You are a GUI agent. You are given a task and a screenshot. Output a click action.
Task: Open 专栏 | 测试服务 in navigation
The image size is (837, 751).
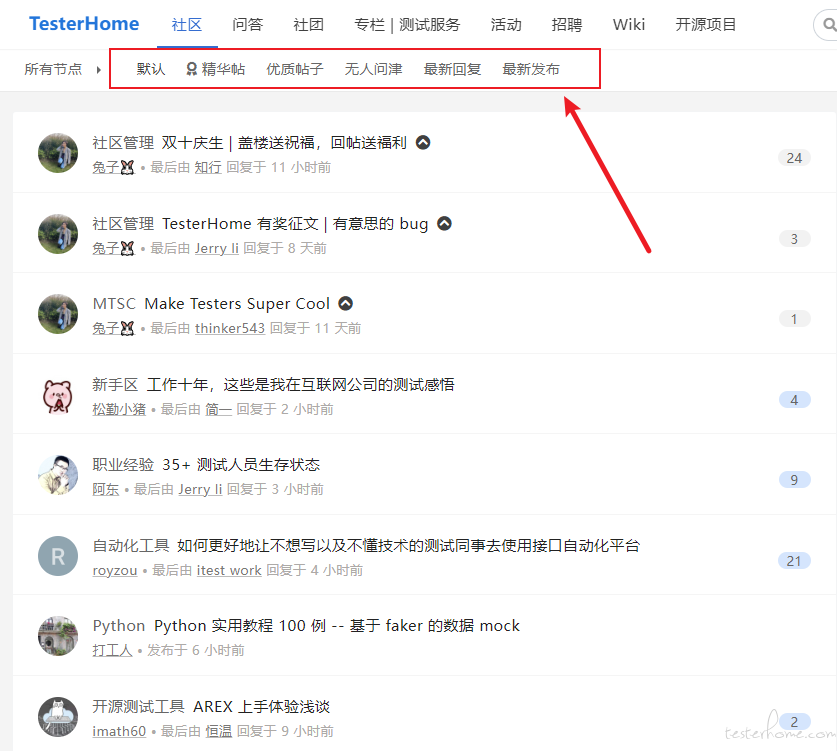click(407, 25)
